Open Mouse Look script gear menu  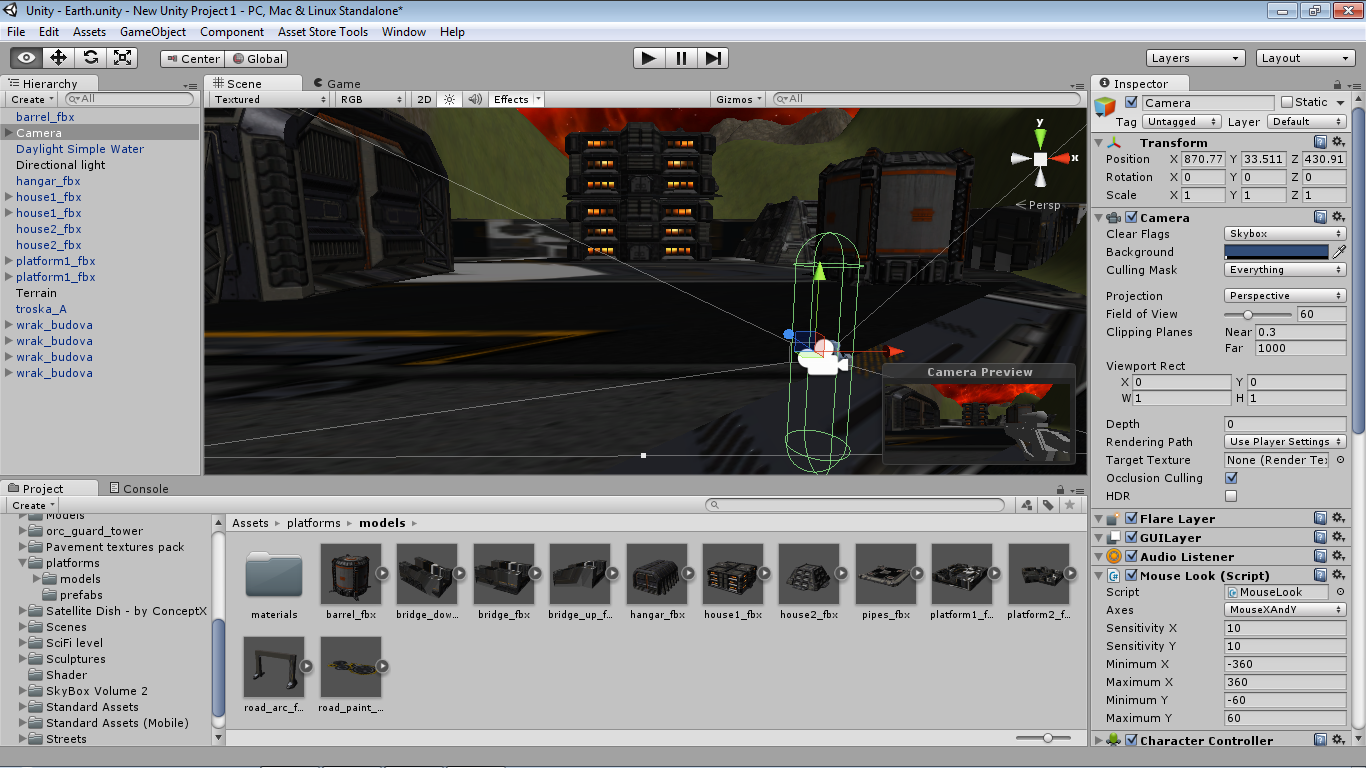point(1337,575)
